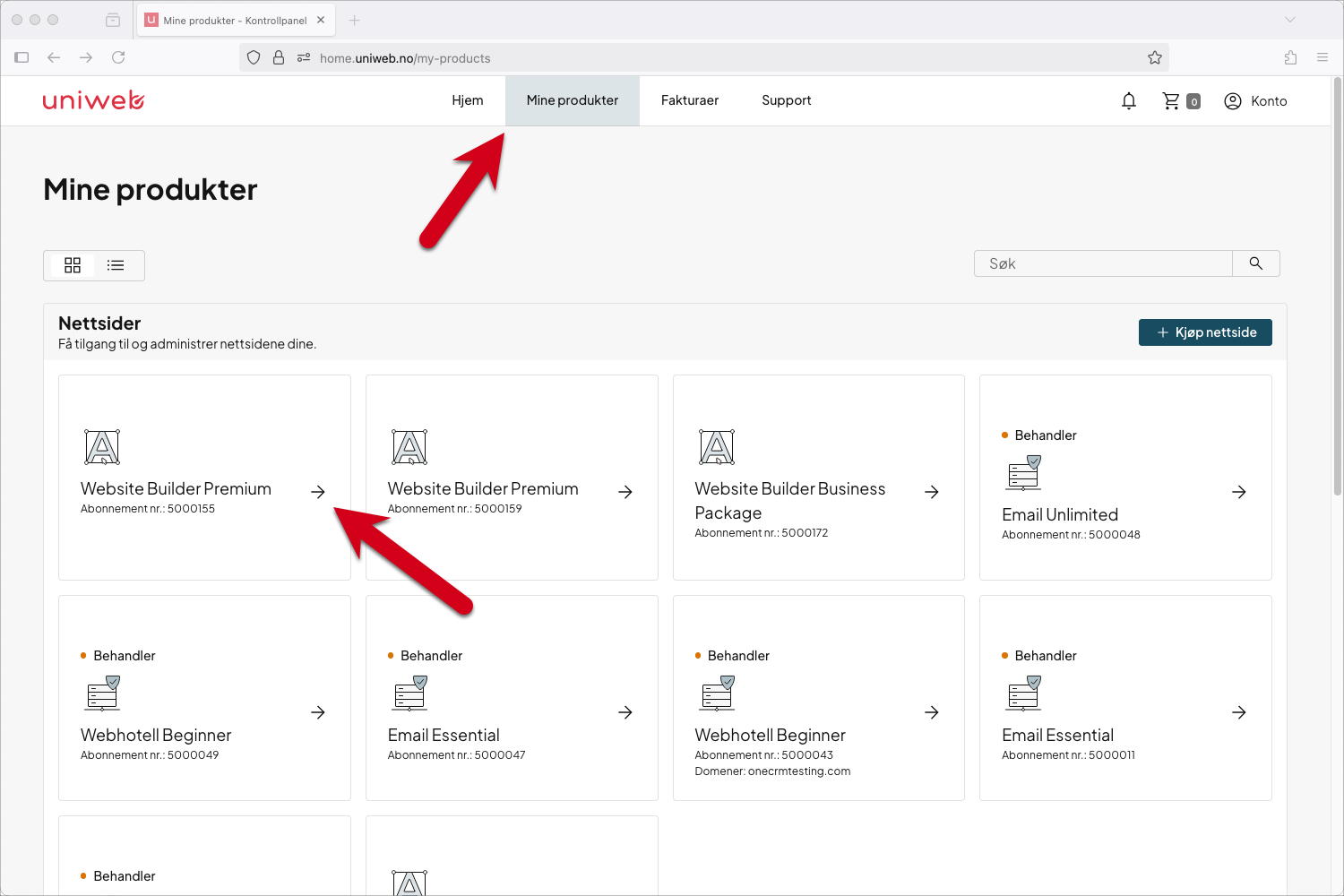Select the Mine produkter tab
The height and width of the screenshot is (896, 1344).
coord(573,100)
